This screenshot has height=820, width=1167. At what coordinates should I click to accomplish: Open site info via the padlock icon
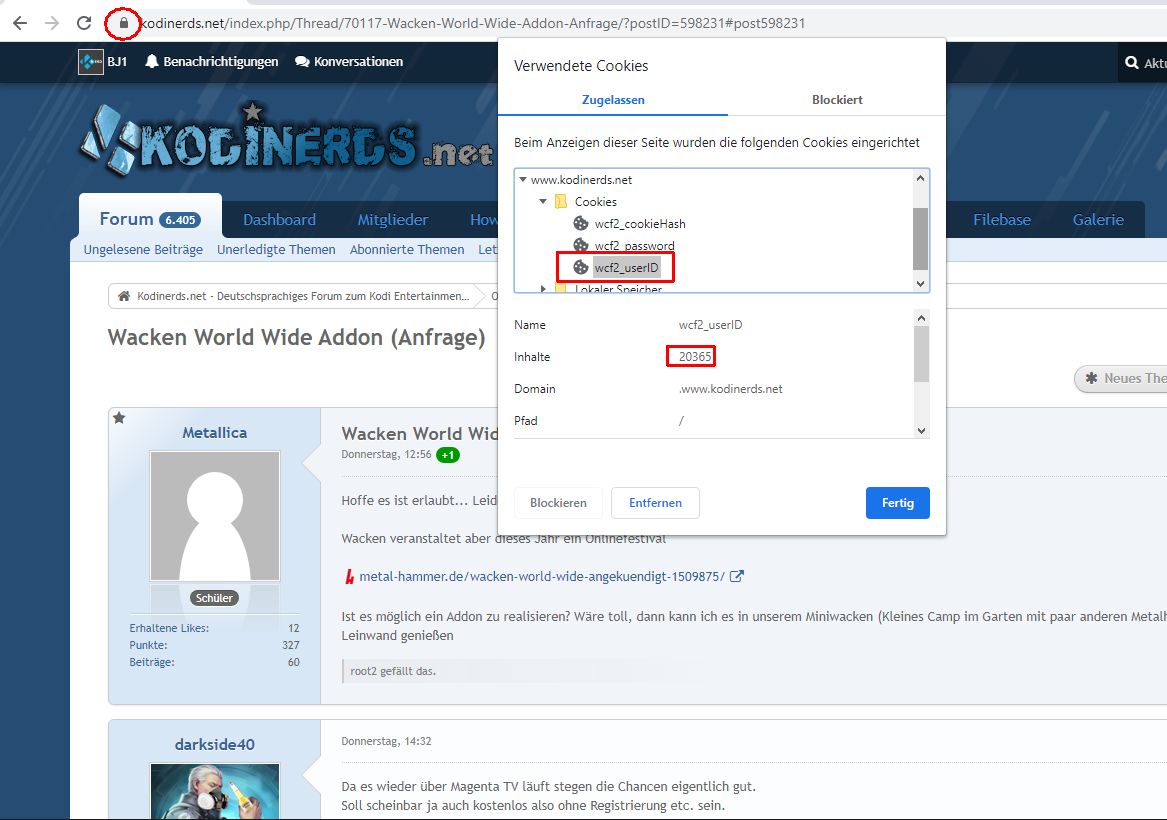coord(124,23)
